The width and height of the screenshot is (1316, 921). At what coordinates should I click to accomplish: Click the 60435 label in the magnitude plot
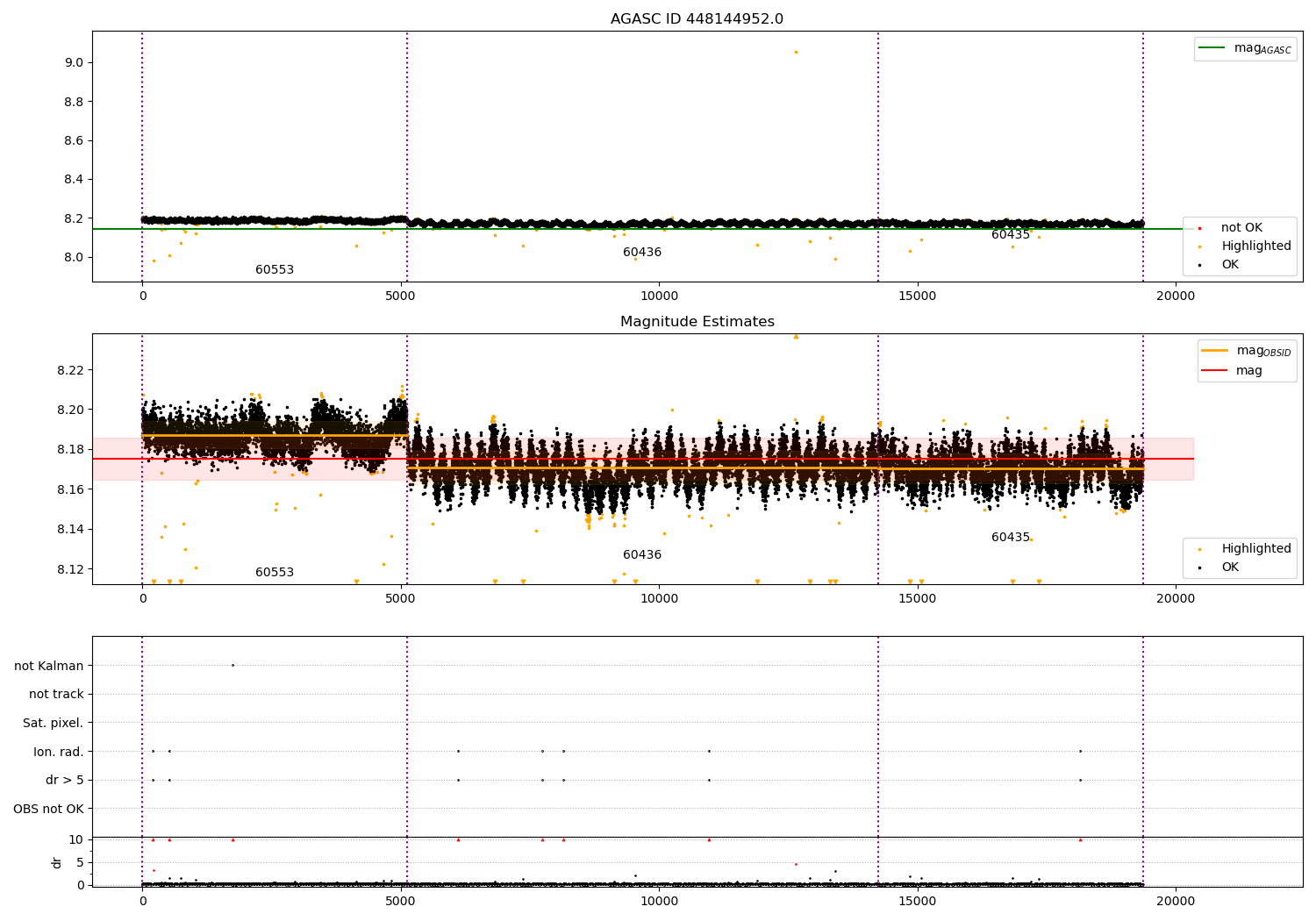point(1011,538)
